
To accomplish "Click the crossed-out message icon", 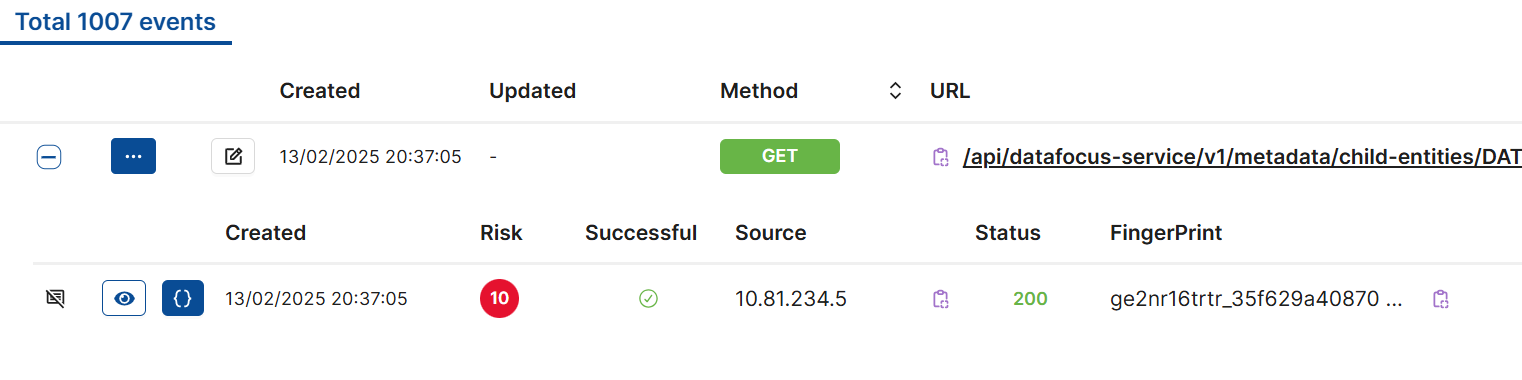I will pos(55,298).
